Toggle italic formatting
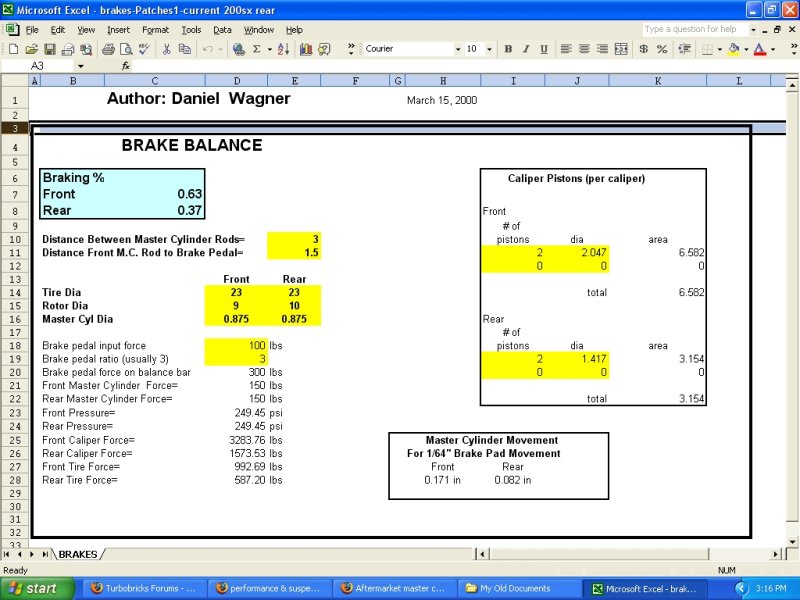Image resolution: width=800 pixels, height=600 pixels. point(526,49)
